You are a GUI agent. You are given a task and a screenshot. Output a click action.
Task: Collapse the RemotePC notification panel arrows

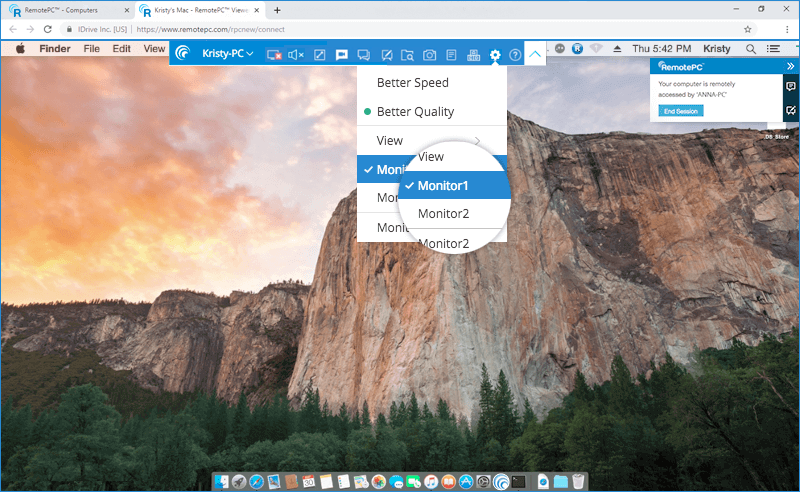click(x=790, y=66)
